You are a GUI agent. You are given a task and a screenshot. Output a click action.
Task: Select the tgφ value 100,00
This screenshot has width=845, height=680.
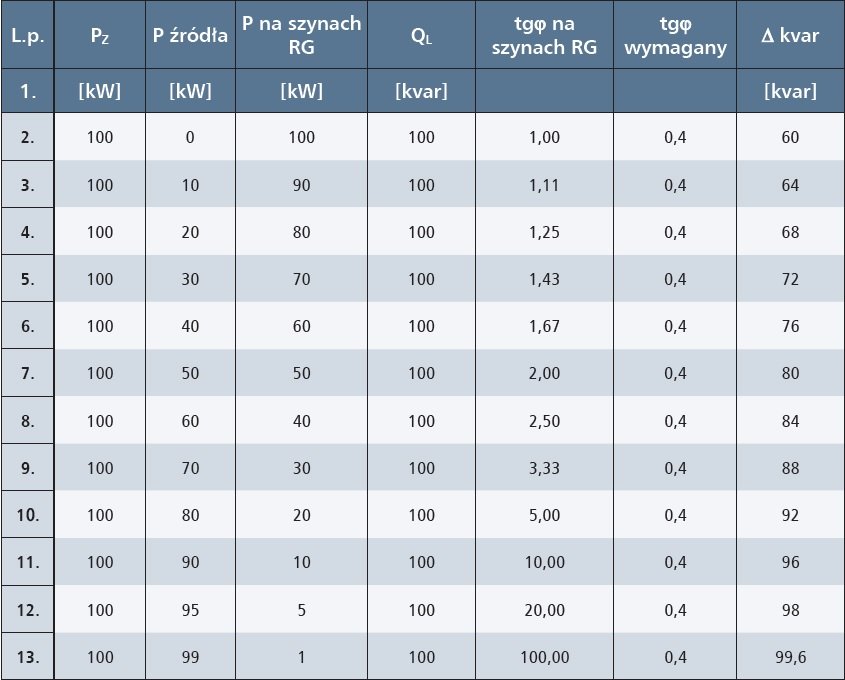[x=544, y=657]
